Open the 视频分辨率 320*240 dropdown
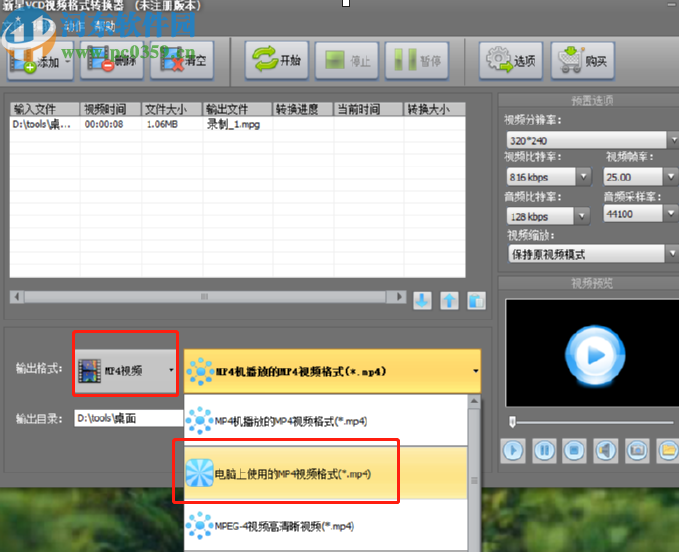The image size is (679, 552). (x=673, y=140)
